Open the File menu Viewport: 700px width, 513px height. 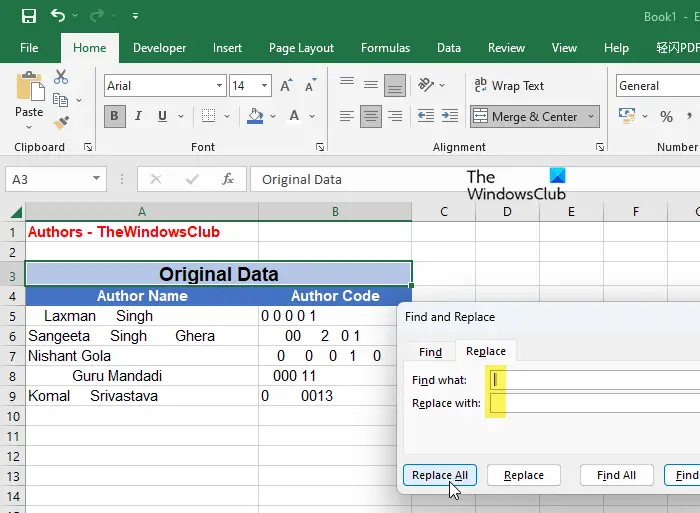[29, 48]
